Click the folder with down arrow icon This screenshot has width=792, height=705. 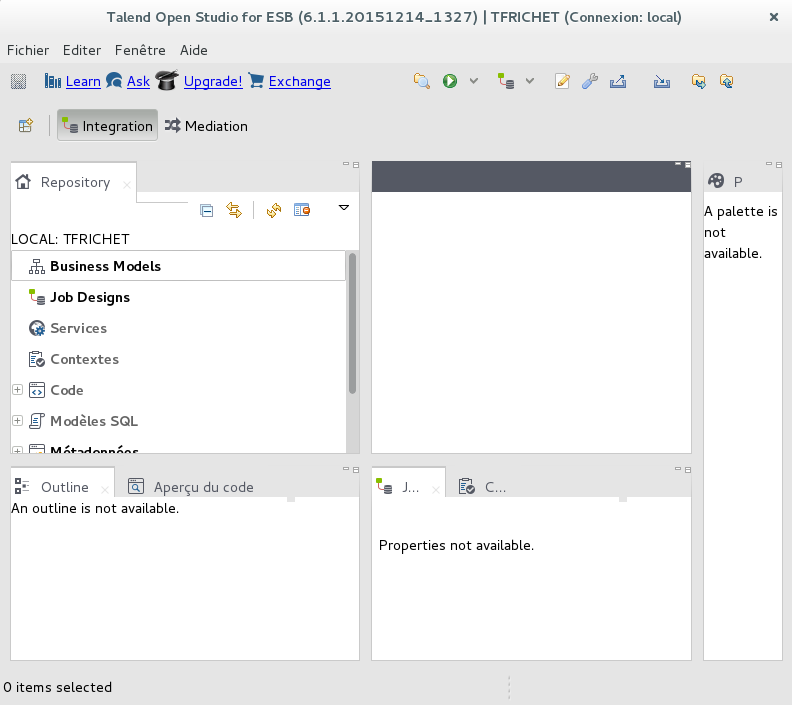click(699, 81)
